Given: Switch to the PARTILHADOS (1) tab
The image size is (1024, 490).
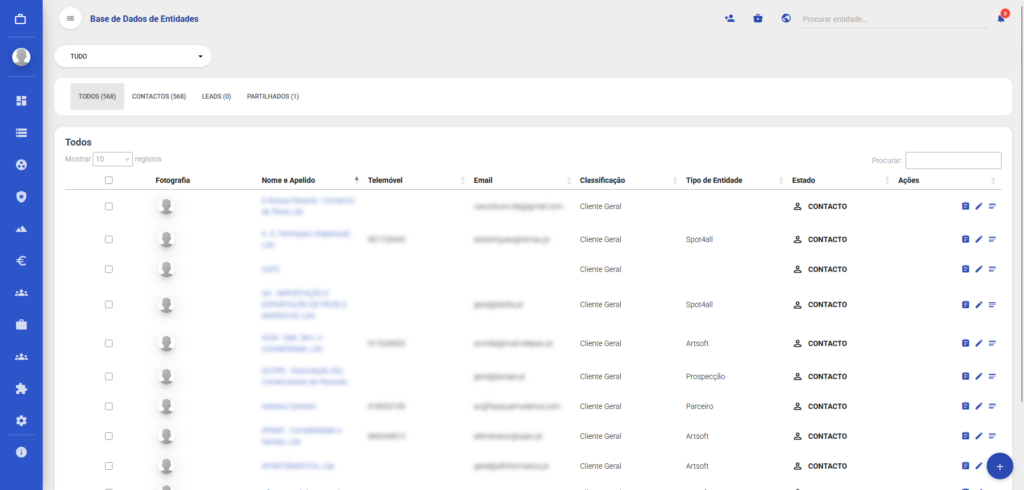Looking at the screenshot, I should 273,97.
